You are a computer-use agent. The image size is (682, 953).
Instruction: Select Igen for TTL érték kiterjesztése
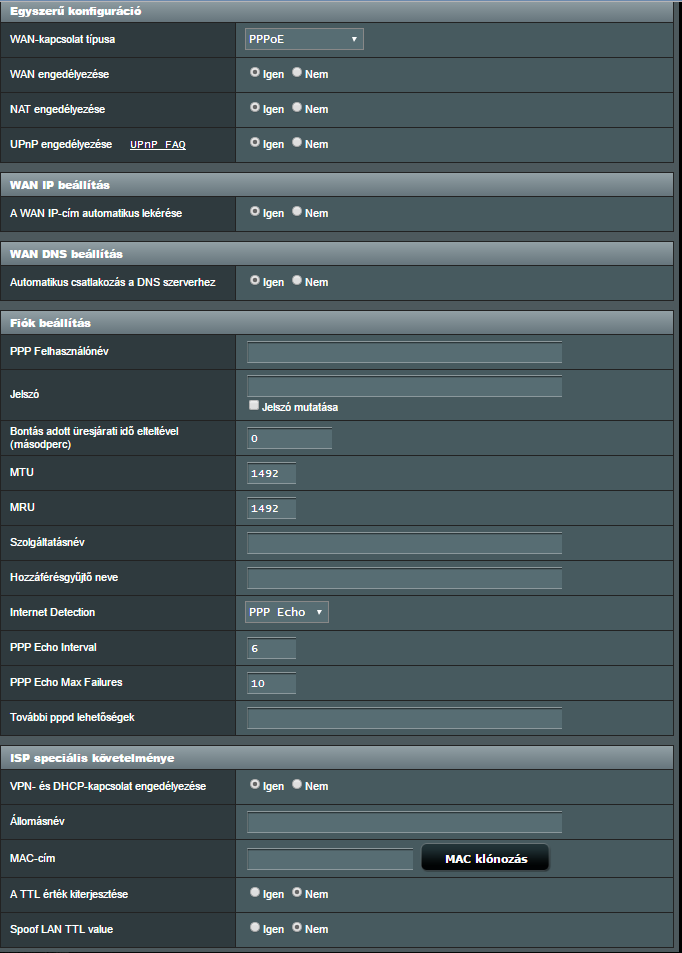point(255,892)
